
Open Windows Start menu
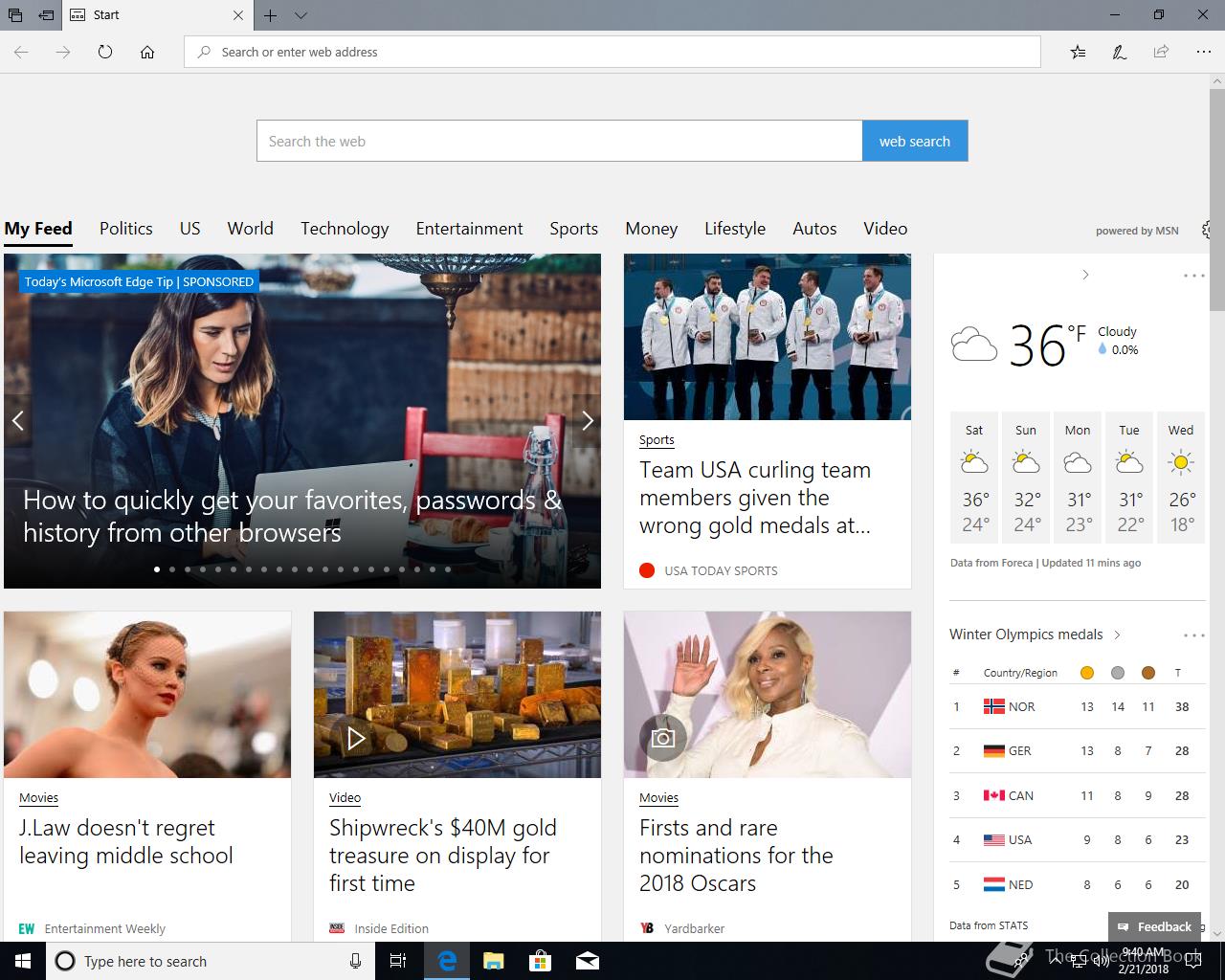click(x=23, y=961)
